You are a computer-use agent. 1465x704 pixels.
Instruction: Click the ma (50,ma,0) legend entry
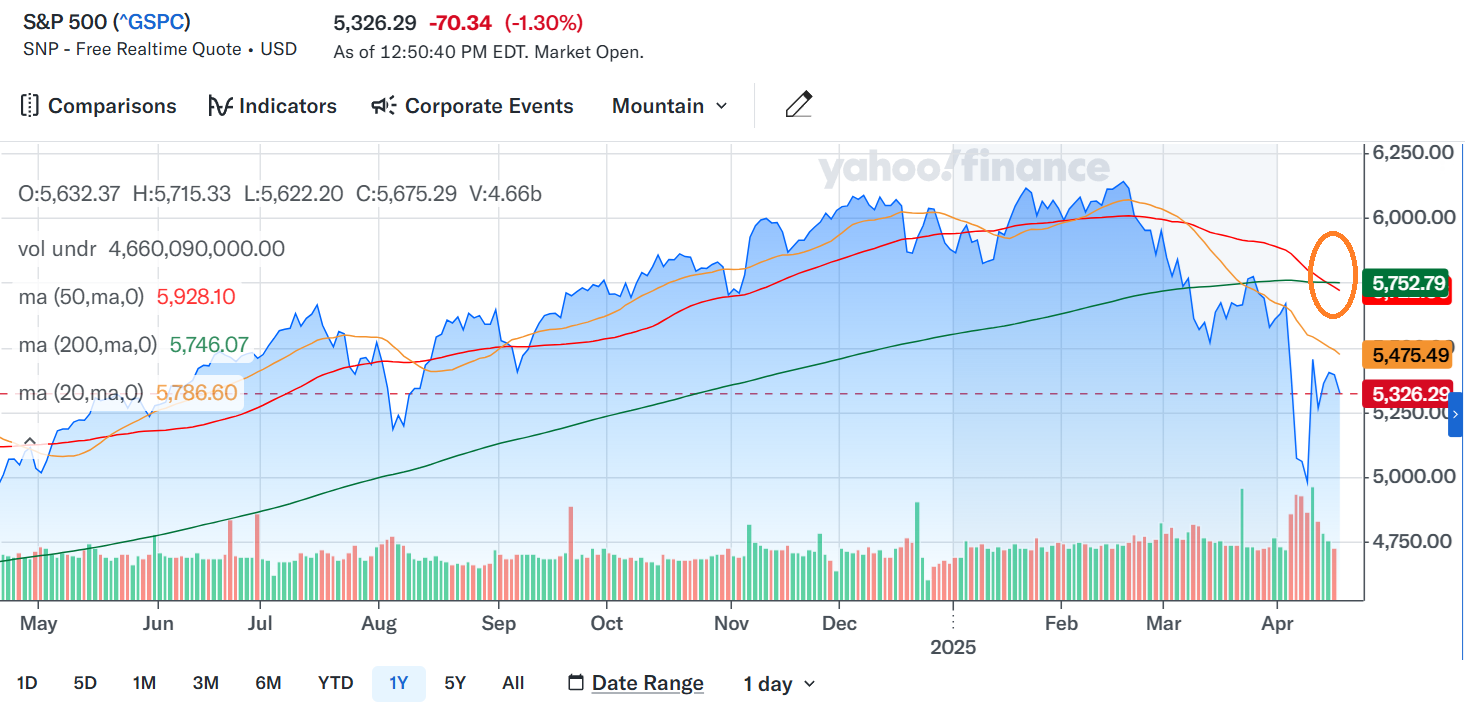(x=81, y=297)
